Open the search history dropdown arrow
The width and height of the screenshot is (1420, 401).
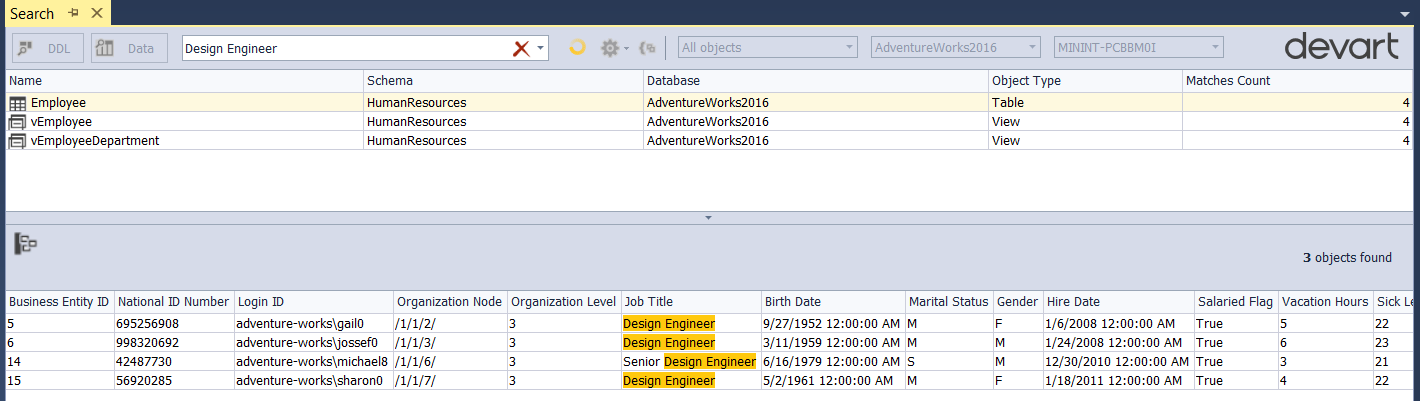(x=541, y=48)
